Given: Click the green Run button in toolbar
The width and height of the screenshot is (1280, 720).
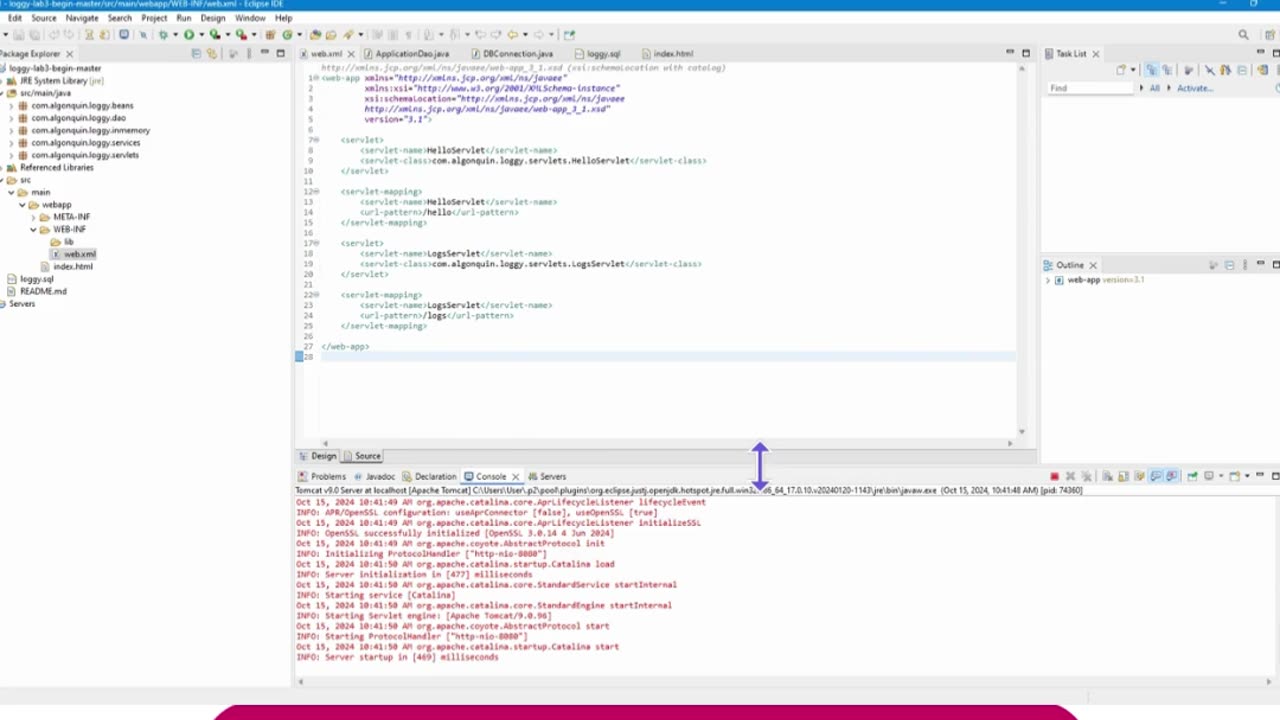Looking at the screenshot, I should tap(189, 35).
